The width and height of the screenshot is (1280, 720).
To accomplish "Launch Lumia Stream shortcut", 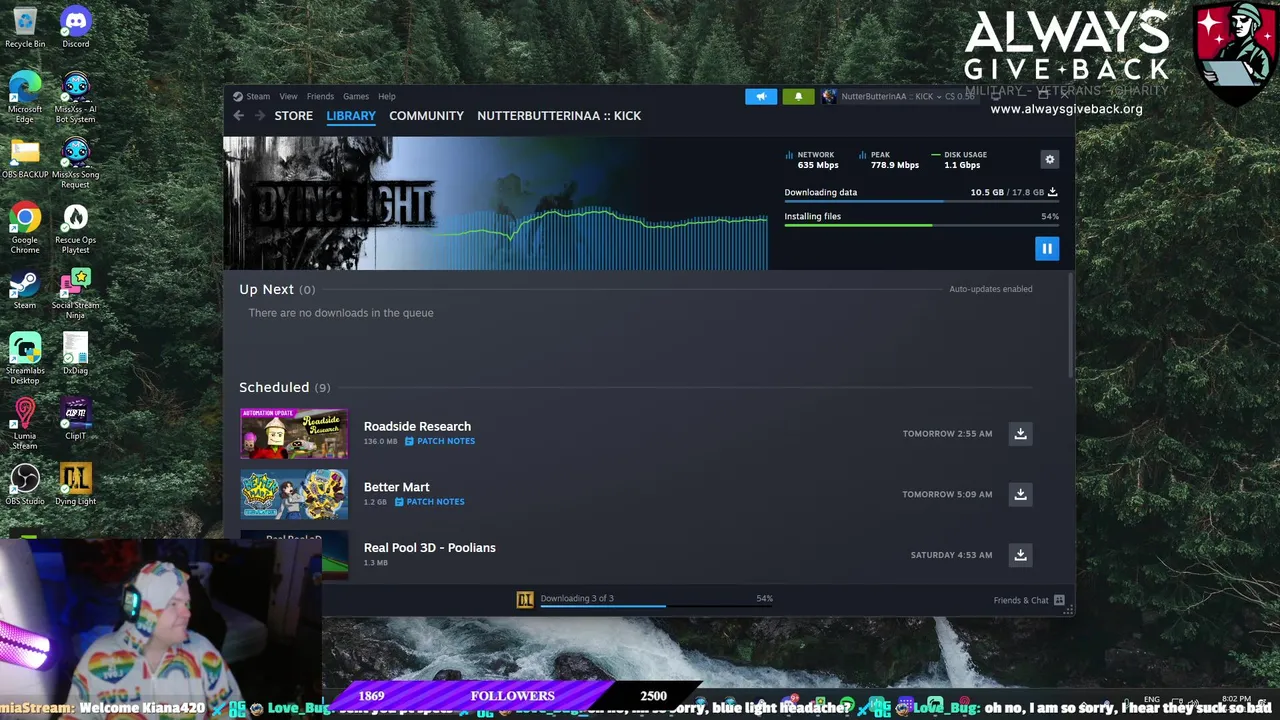I will (x=25, y=423).
